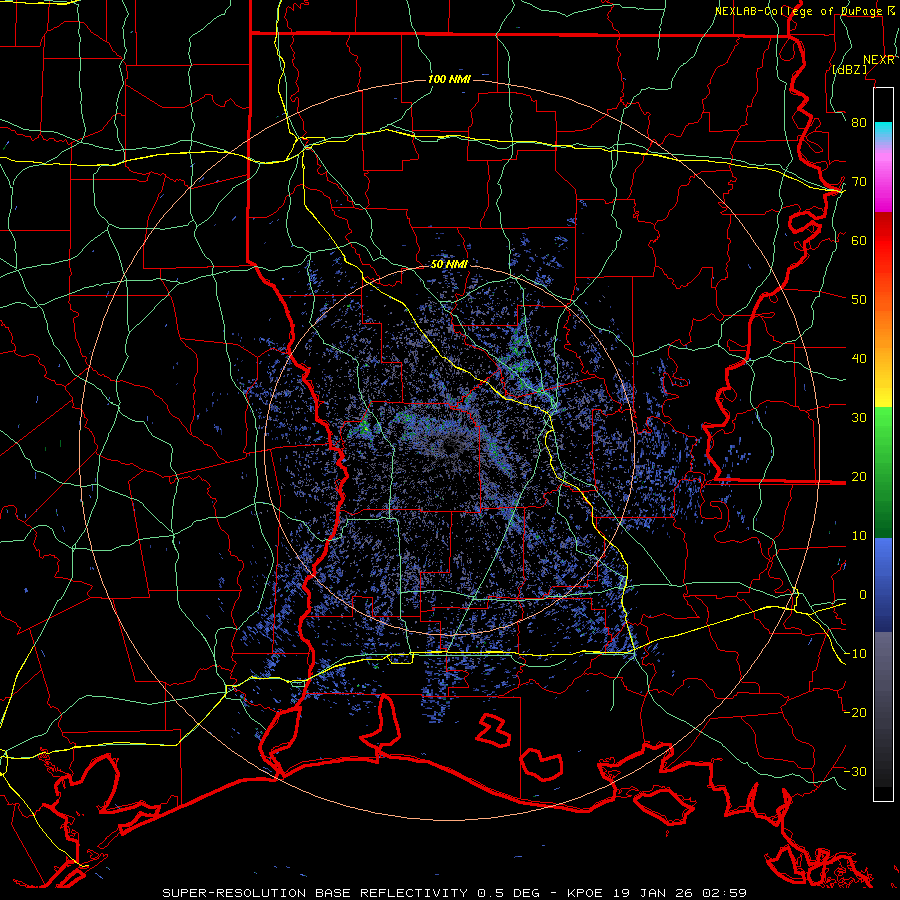
Task: Click the [dBZ] unit label
Action: point(849,70)
